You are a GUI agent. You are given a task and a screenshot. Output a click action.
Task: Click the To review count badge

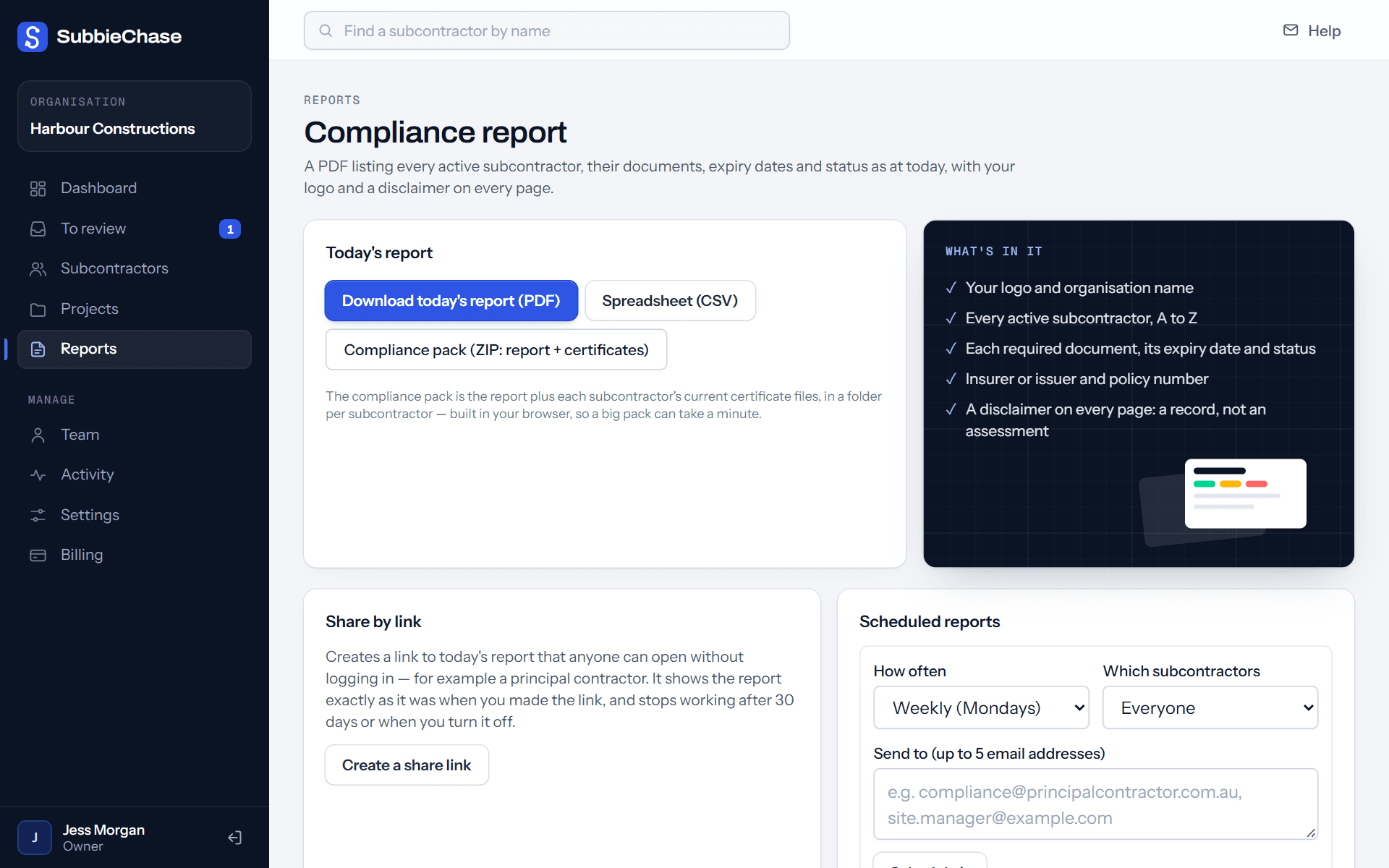[230, 229]
